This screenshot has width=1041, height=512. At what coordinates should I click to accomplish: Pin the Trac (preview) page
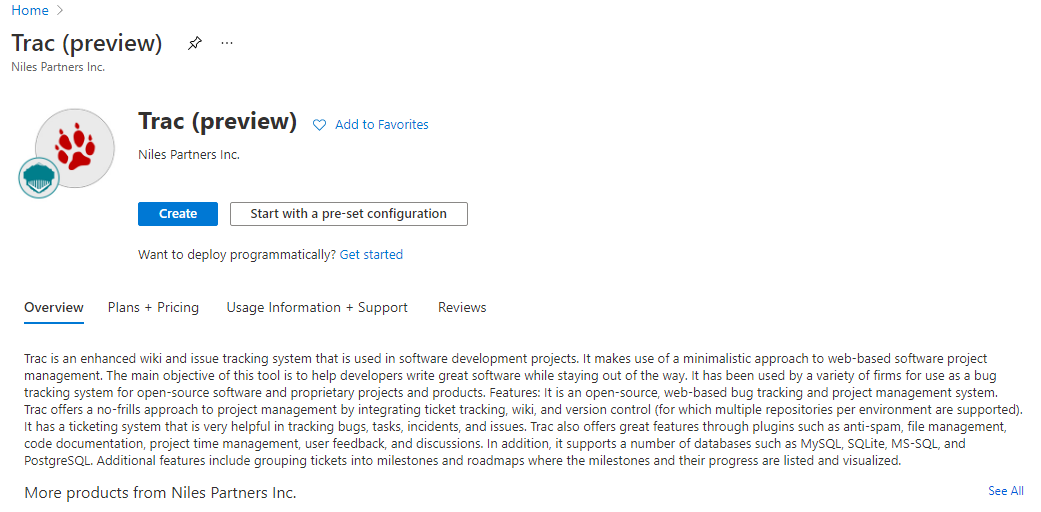195,44
